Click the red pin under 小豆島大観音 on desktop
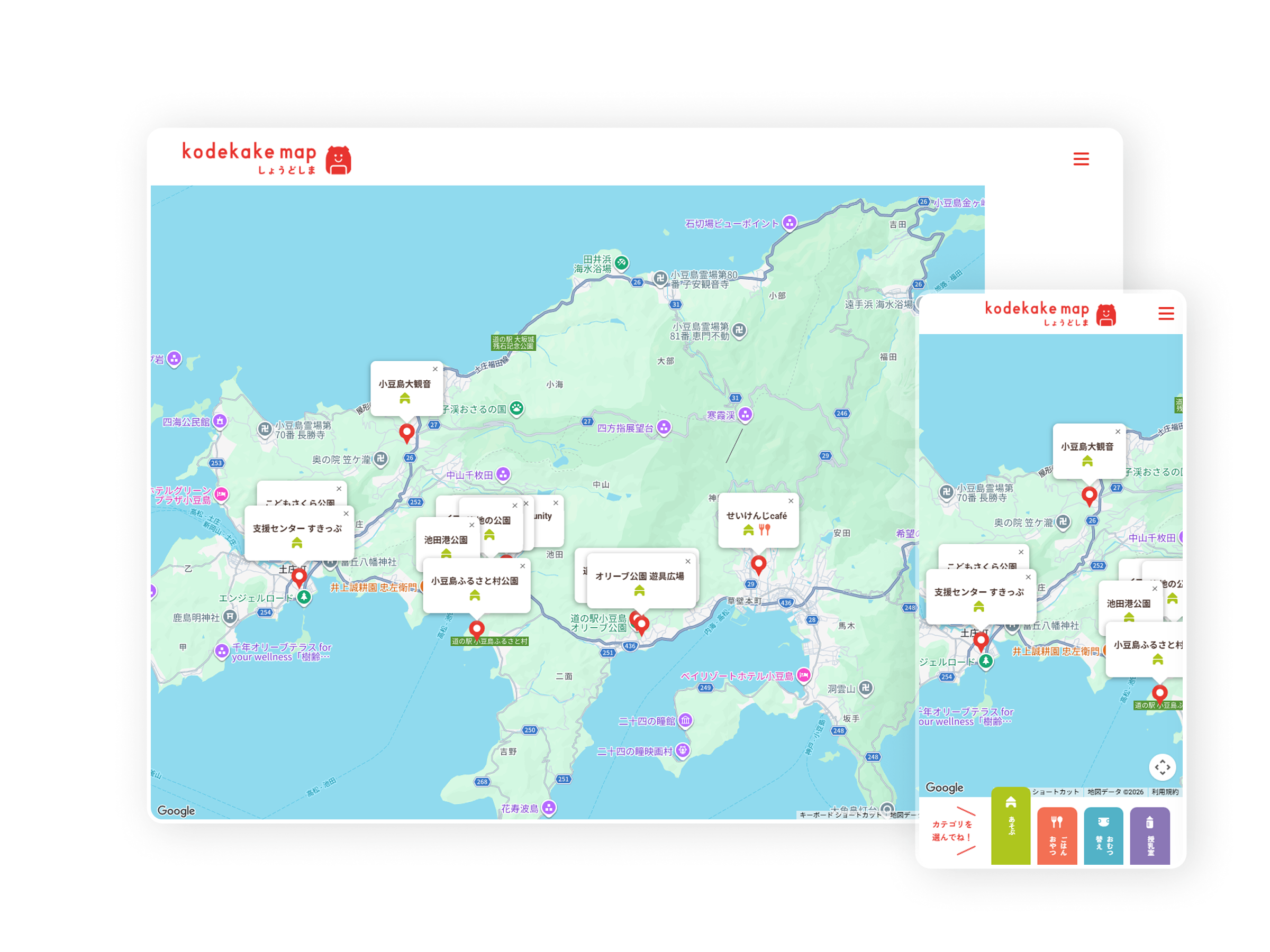The height and width of the screenshot is (952, 1270). [407, 433]
